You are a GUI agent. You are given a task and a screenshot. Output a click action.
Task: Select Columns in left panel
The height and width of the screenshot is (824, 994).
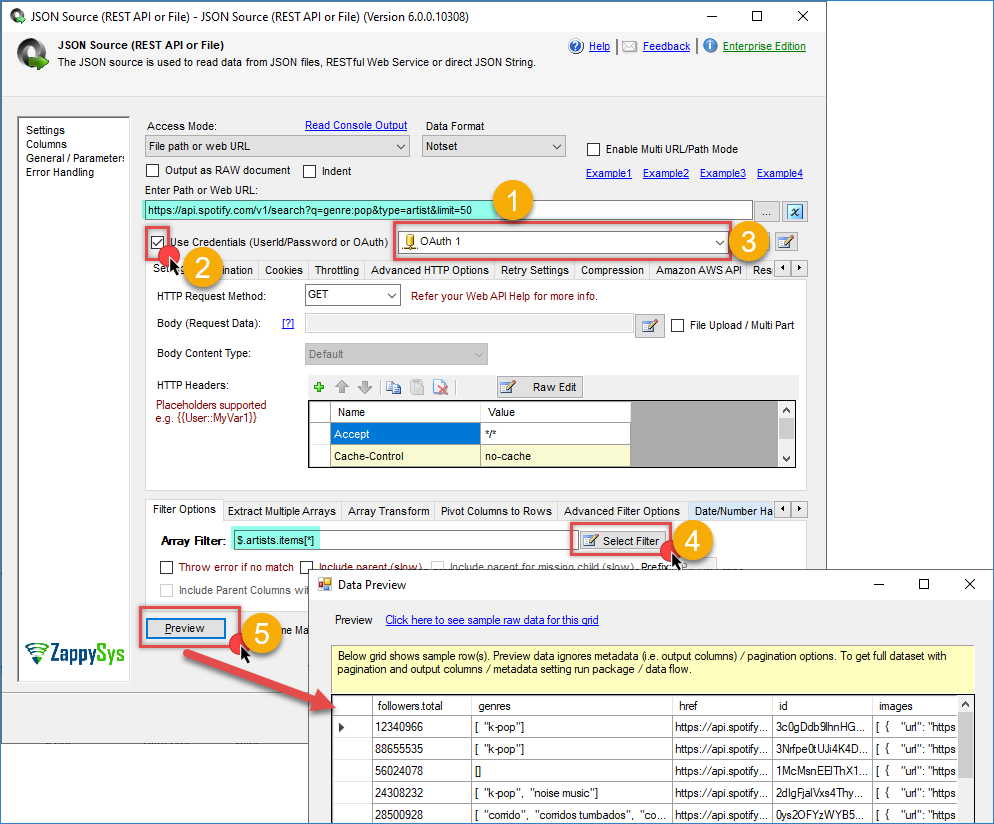click(46, 144)
